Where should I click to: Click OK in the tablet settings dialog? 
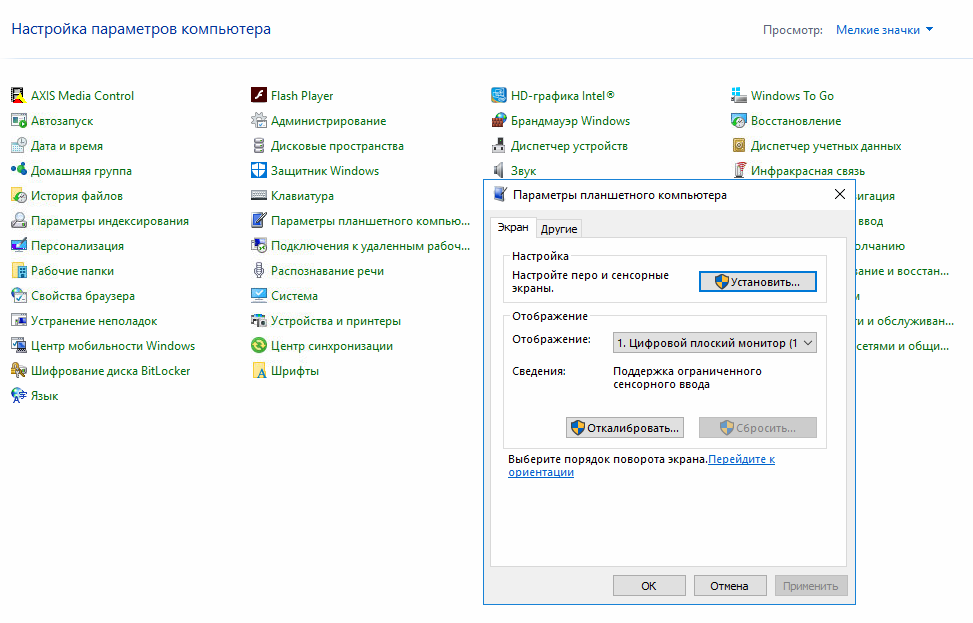click(649, 586)
